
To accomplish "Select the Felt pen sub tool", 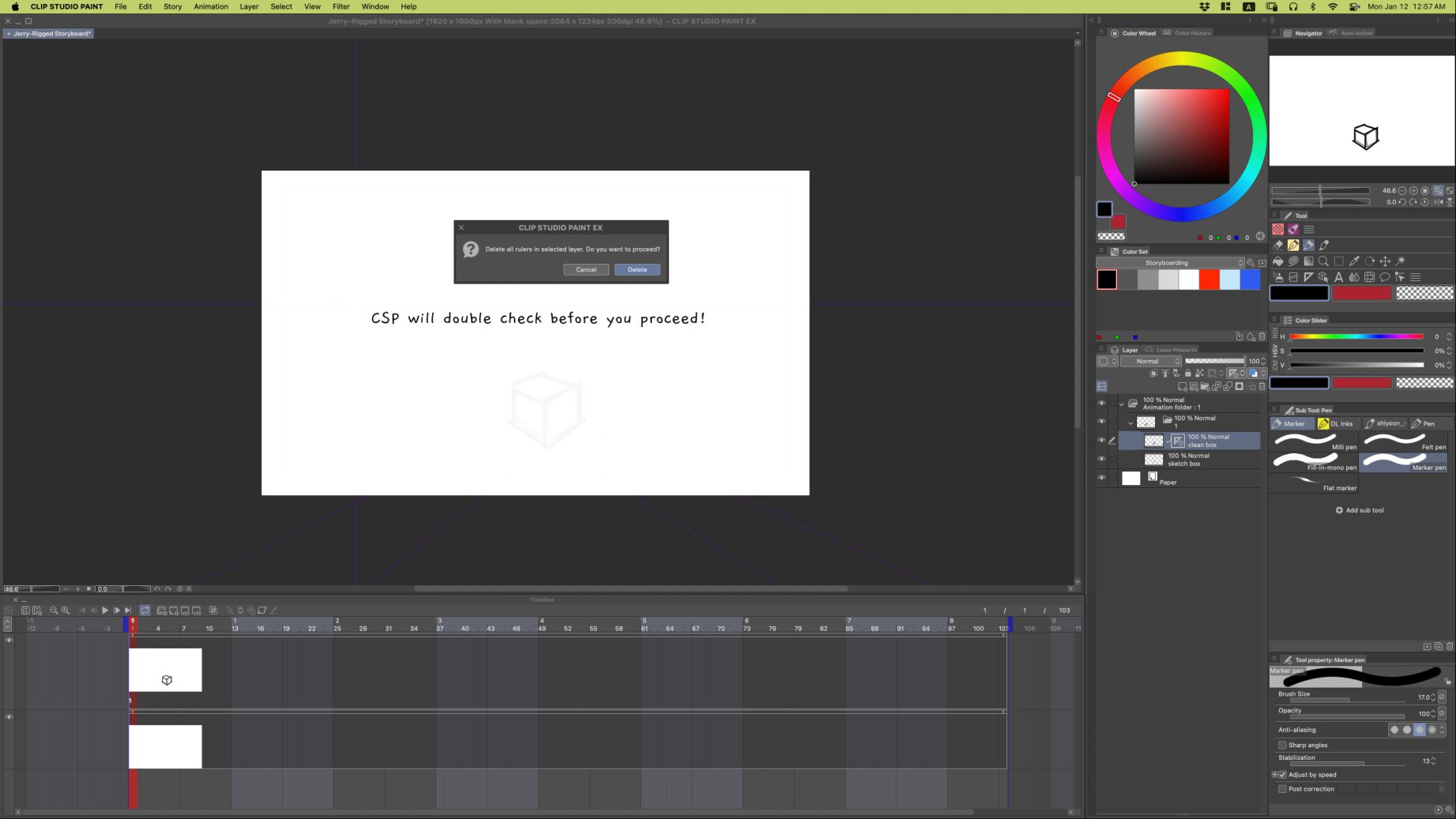I will (x=1403, y=442).
